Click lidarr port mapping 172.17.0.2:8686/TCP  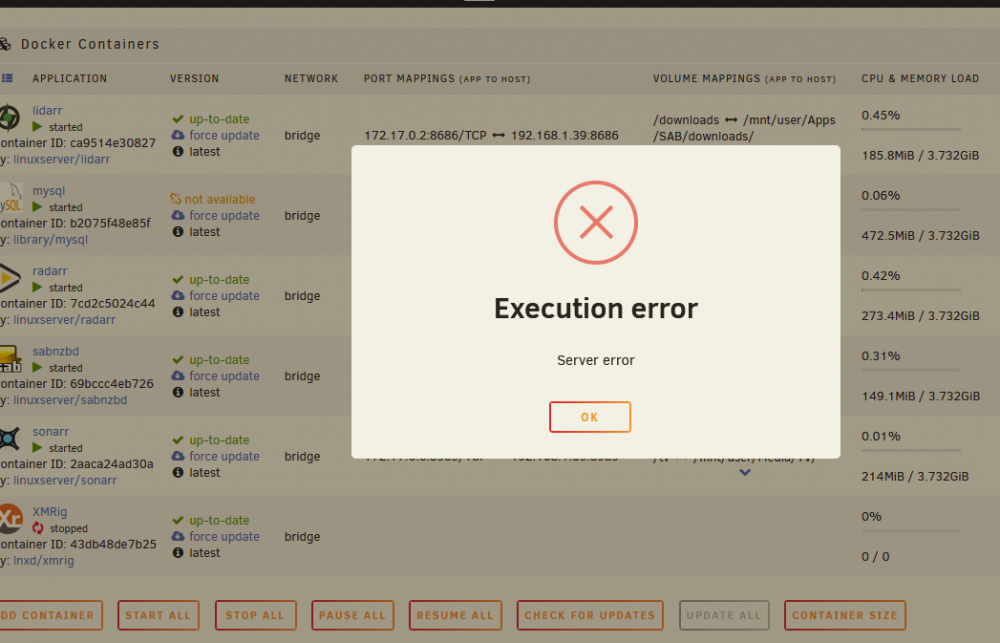425,135
